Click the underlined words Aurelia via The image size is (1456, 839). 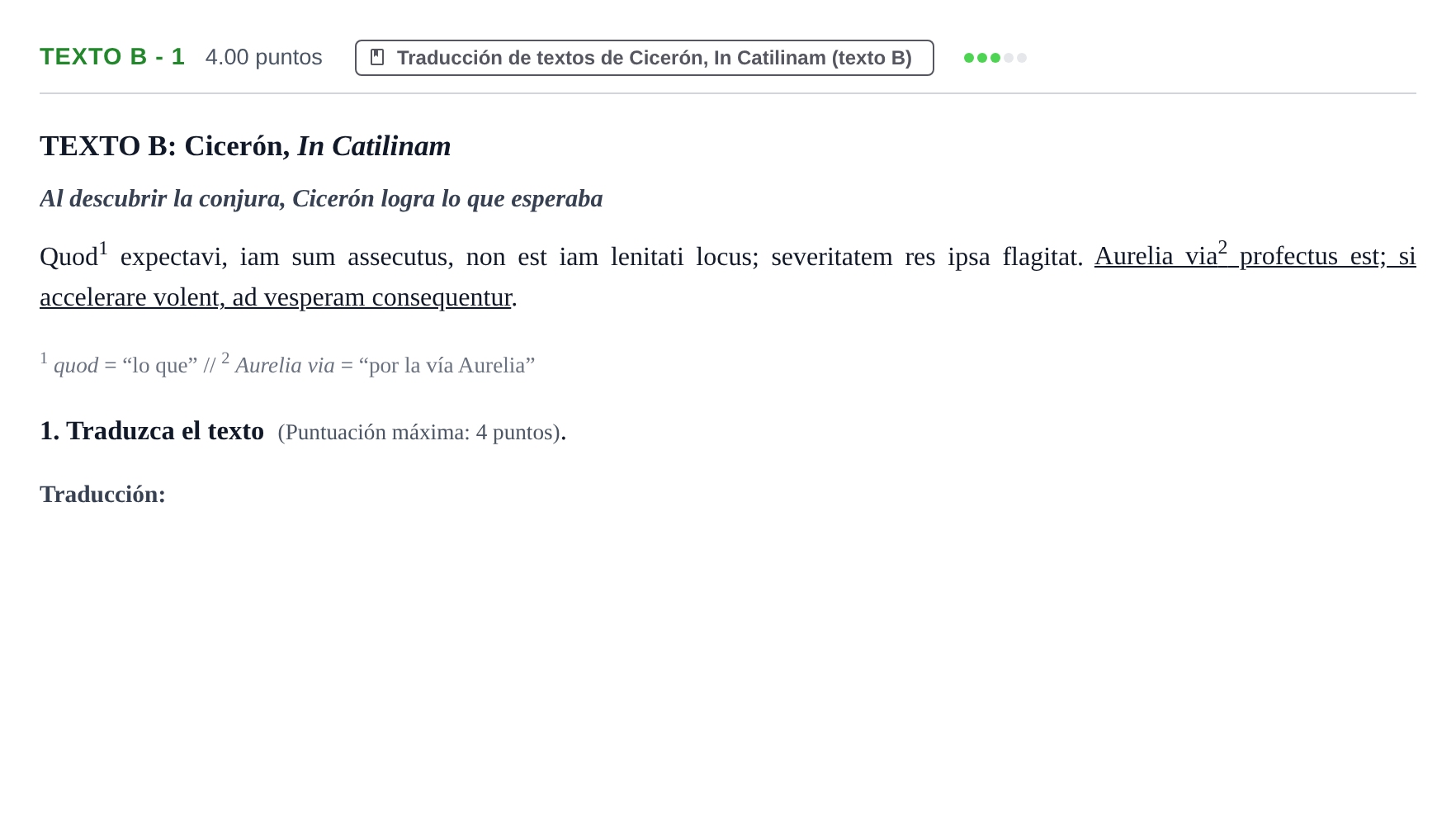[1156, 257]
